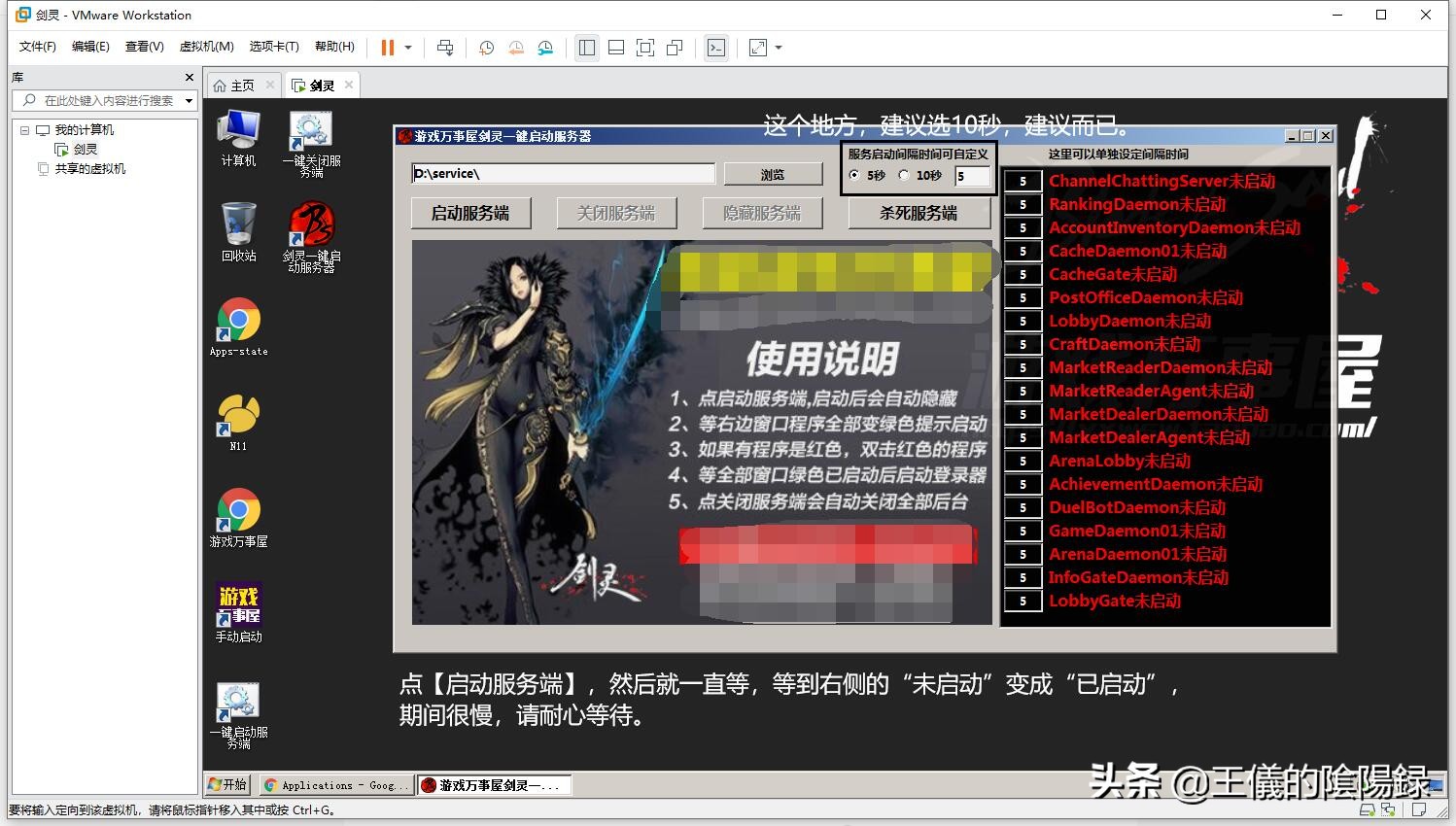Open the stretch display dropdown arrow
The height and width of the screenshot is (826, 1456).
(x=779, y=48)
